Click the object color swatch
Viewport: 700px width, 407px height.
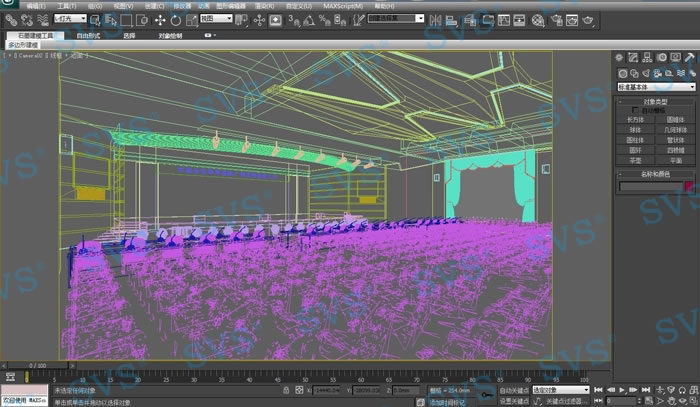[688, 186]
